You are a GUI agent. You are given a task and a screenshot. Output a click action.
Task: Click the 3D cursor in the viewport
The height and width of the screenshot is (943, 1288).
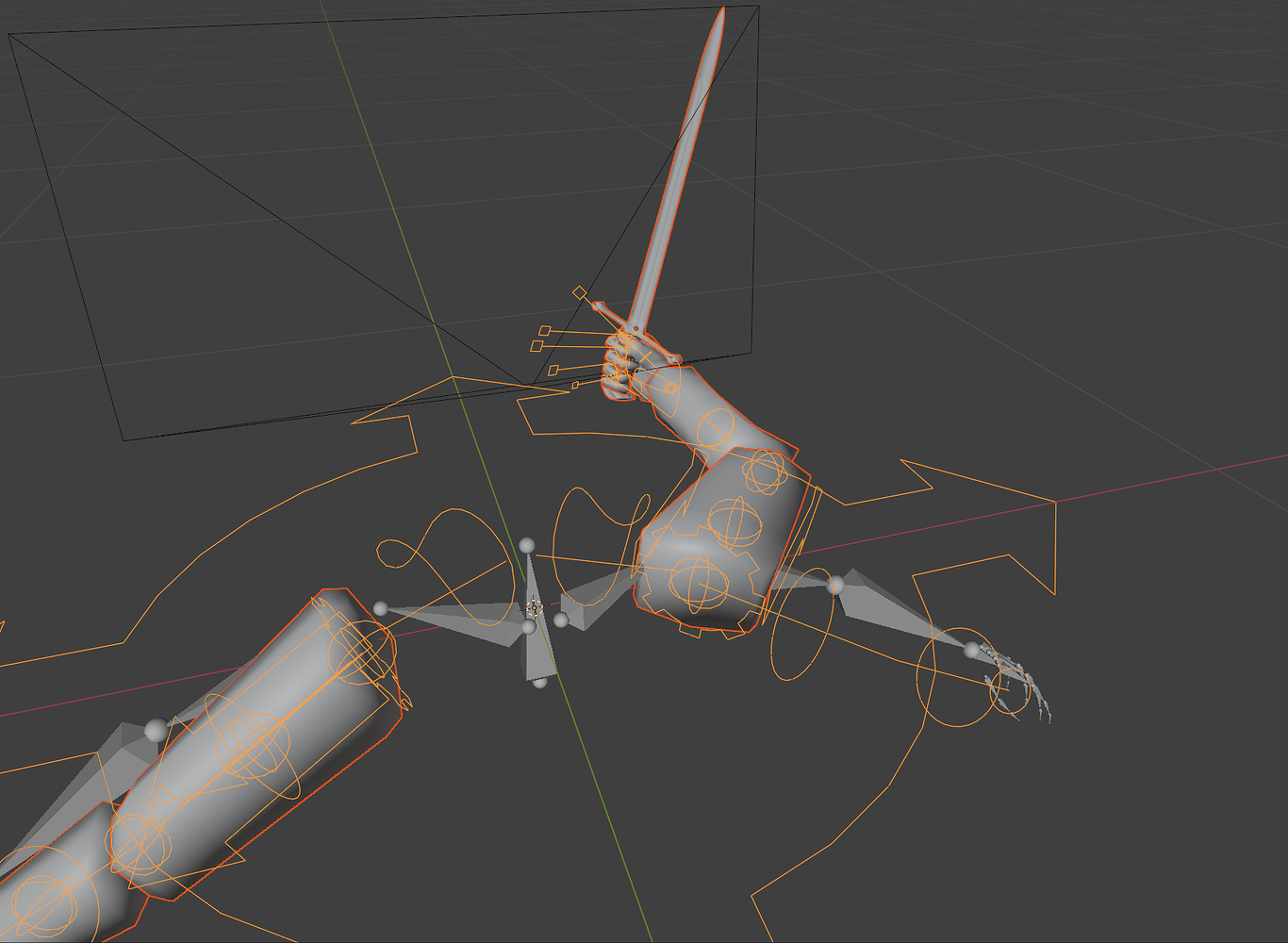[534, 606]
